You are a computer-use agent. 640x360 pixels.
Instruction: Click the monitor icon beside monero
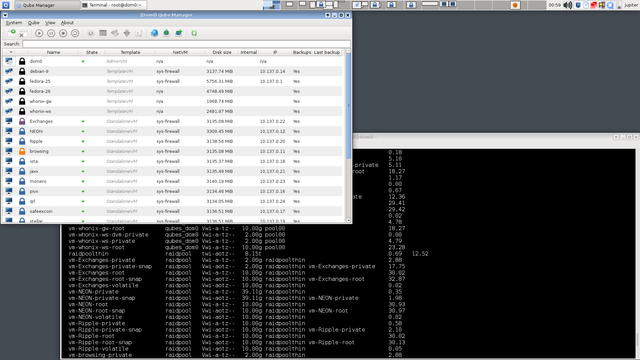point(9,181)
